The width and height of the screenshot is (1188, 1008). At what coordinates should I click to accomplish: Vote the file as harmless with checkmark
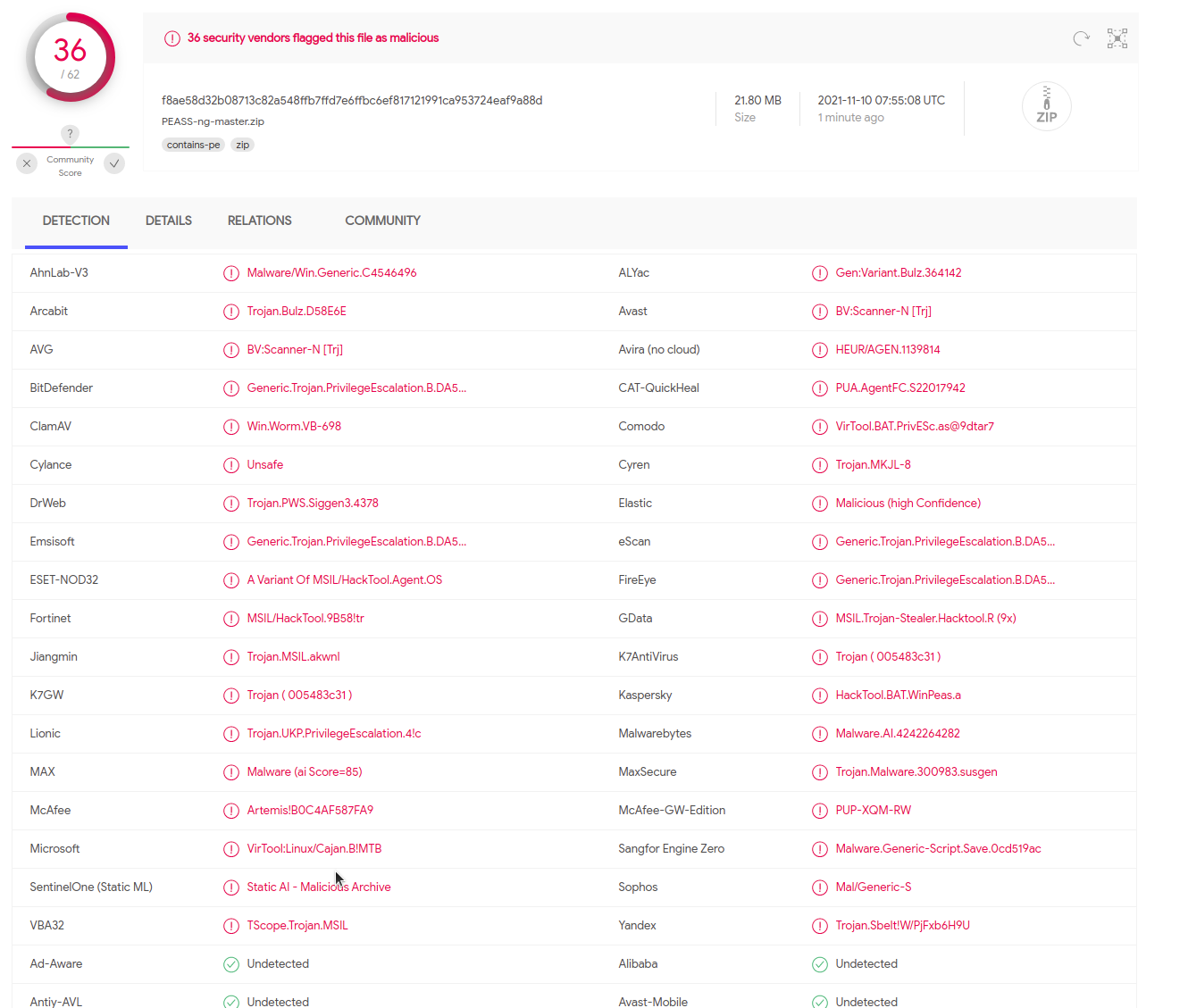pyautogui.click(x=113, y=163)
